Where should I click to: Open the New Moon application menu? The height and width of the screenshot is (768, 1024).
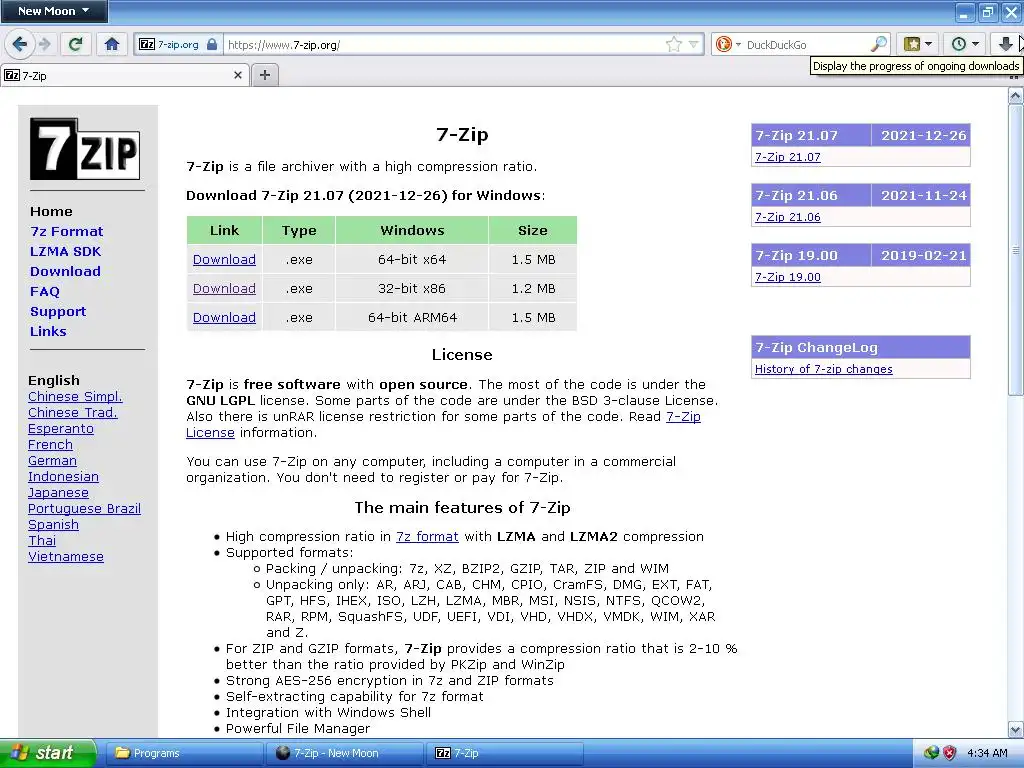click(54, 11)
